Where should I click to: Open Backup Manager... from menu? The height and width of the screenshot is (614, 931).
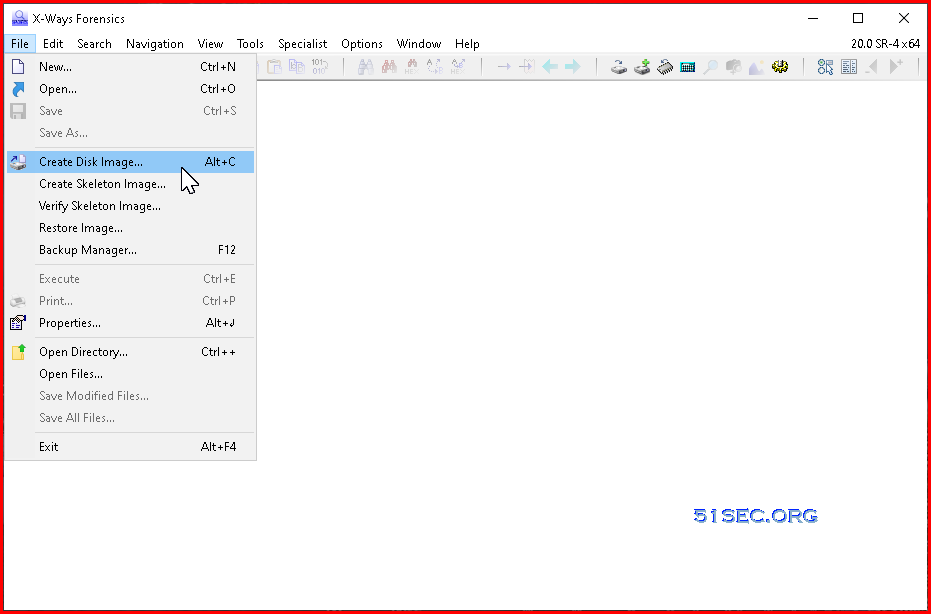[131, 250]
